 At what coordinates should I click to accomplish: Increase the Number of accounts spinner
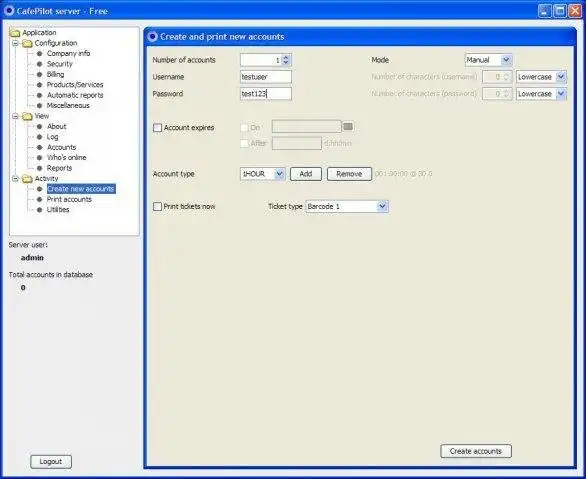[x=286, y=57]
